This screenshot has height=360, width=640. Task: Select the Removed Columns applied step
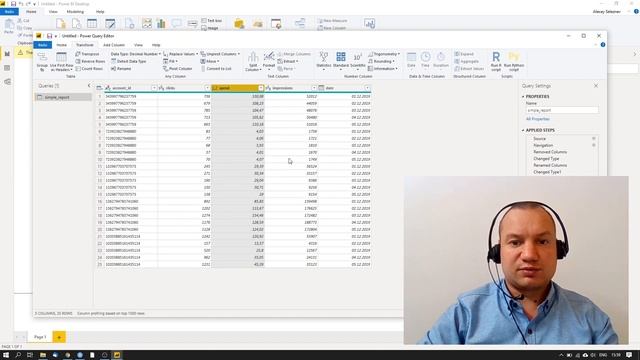coord(550,152)
